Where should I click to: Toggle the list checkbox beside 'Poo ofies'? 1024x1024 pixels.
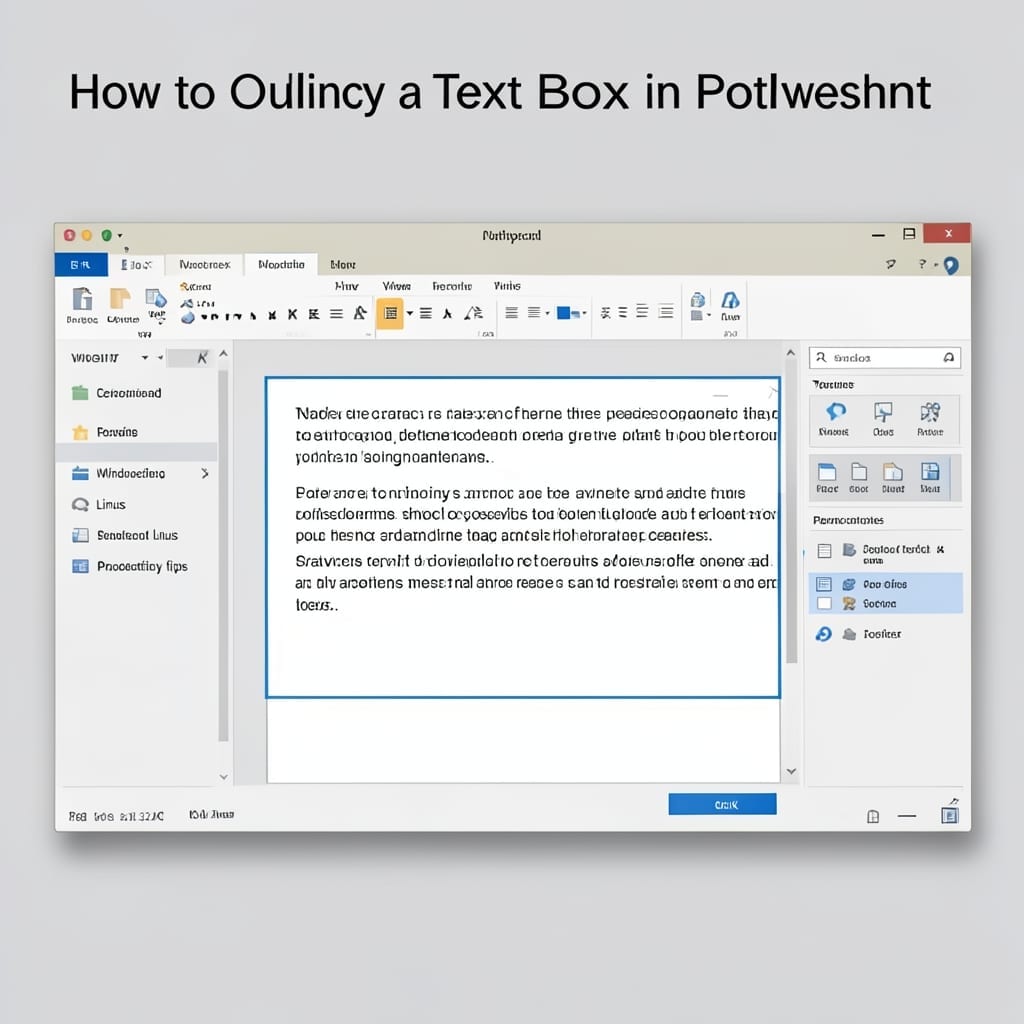pos(824,584)
